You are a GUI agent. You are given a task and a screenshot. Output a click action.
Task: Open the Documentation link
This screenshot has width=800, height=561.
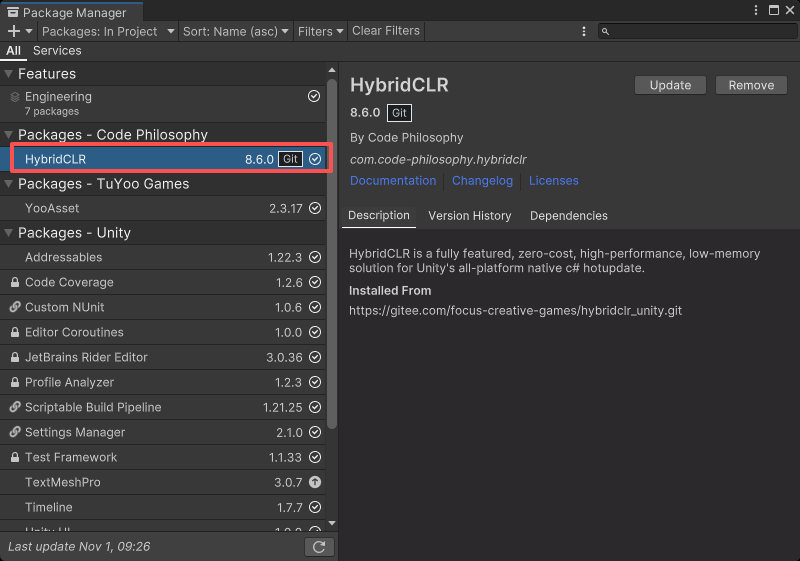pyautogui.click(x=393, y=181)
